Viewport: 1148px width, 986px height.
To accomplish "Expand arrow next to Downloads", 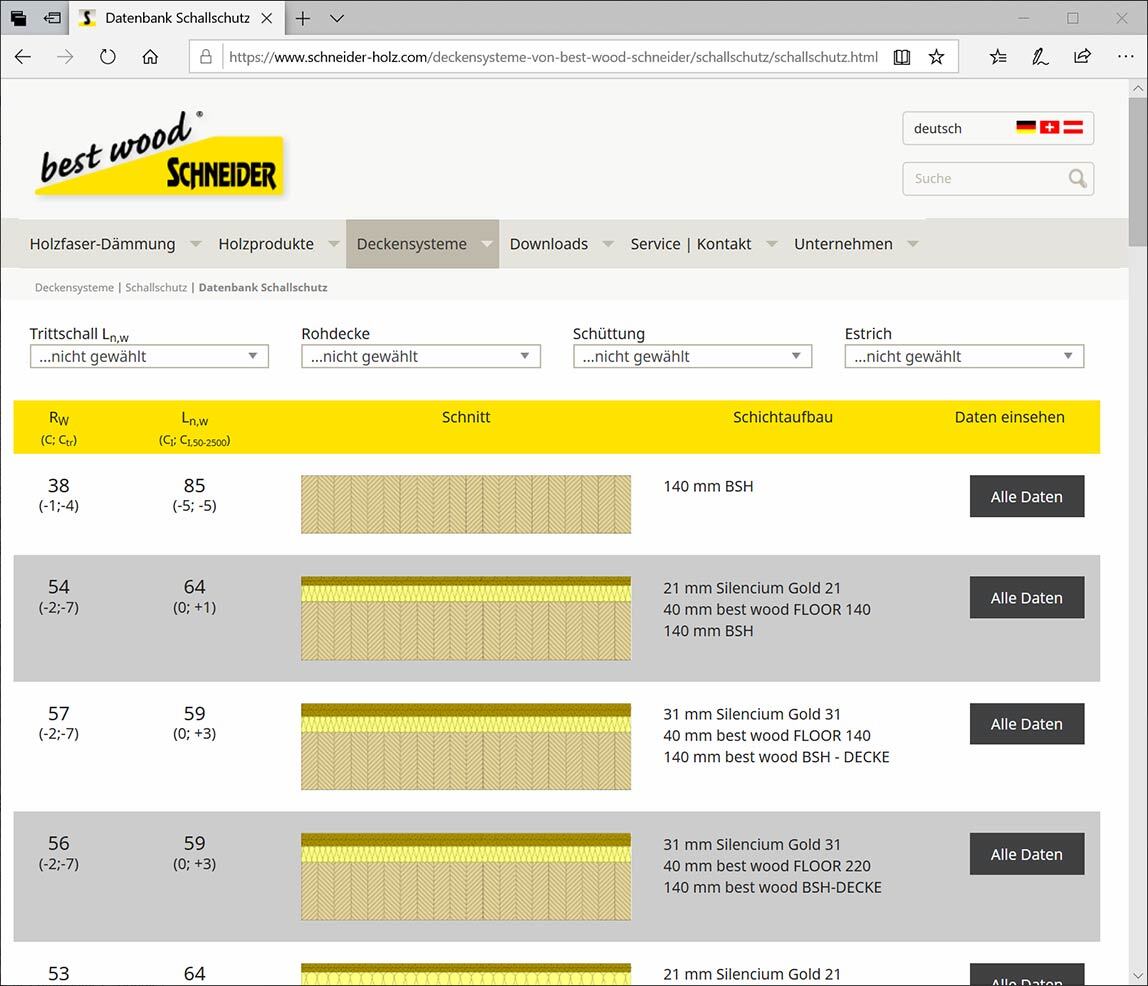I will pyautogui.click(x=608, y=244).
